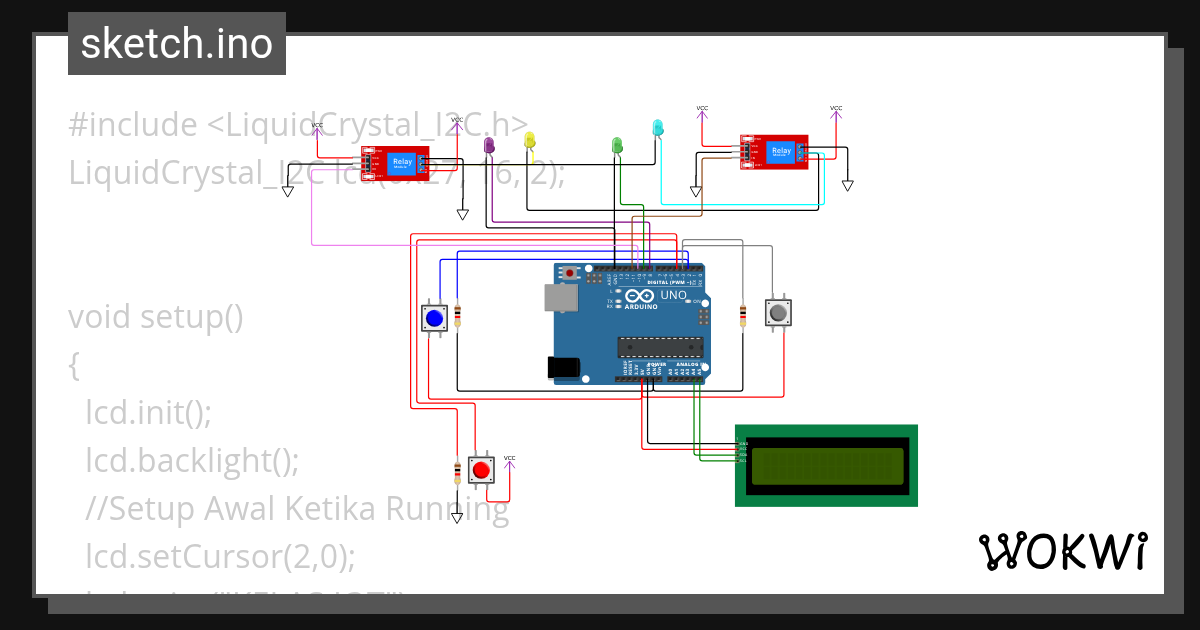Image resolution: width=1200 pixels, height=630 pixels.
Task: Select the purple LED
Action: click(x=488, y=143)
